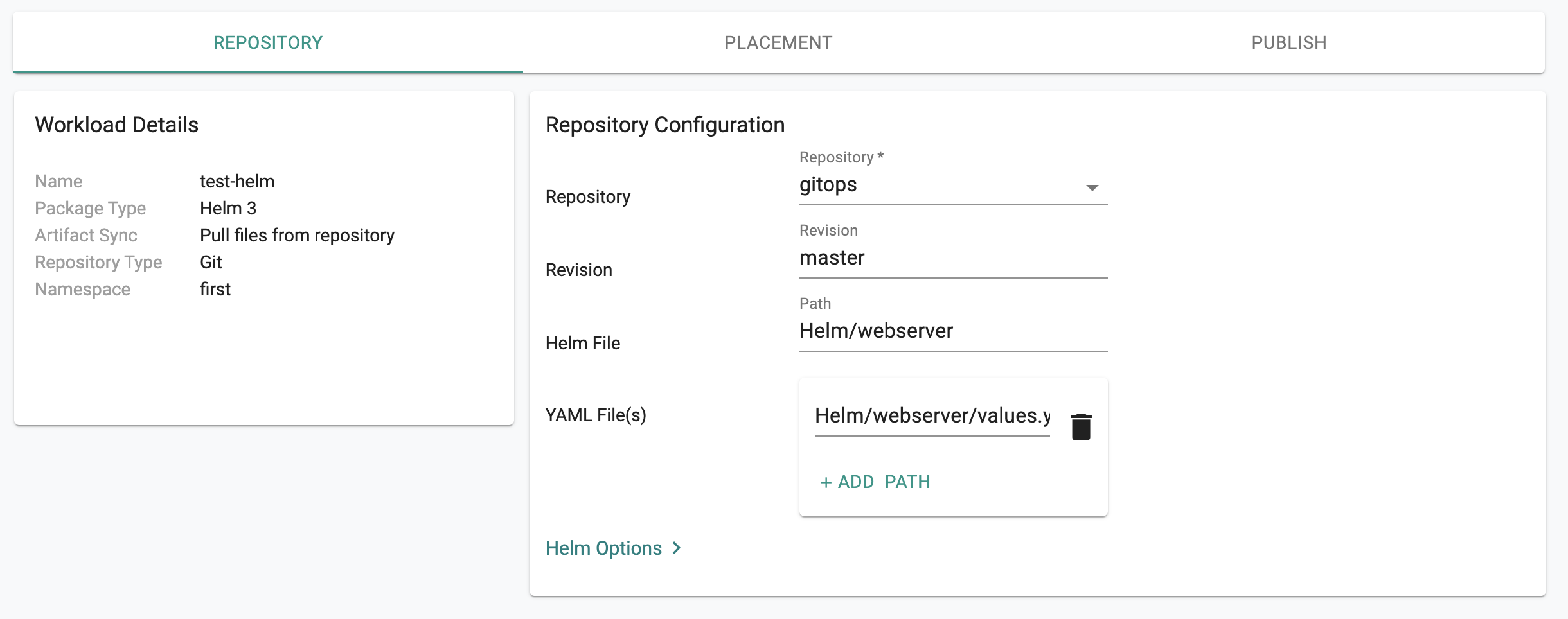
Task: Select the Repository tab
Action: coord(268,42)
